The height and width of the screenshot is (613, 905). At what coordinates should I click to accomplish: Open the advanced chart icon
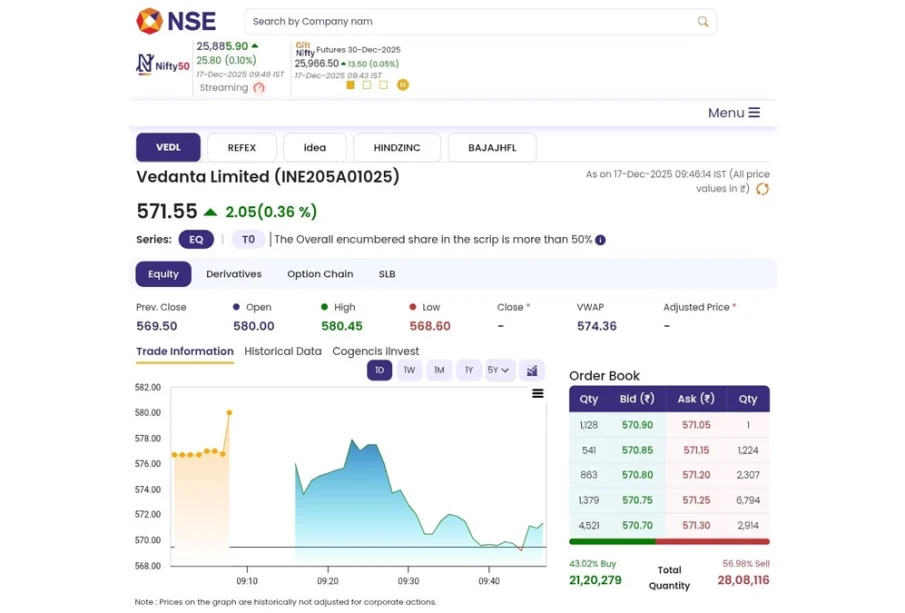tap(532, 370)
